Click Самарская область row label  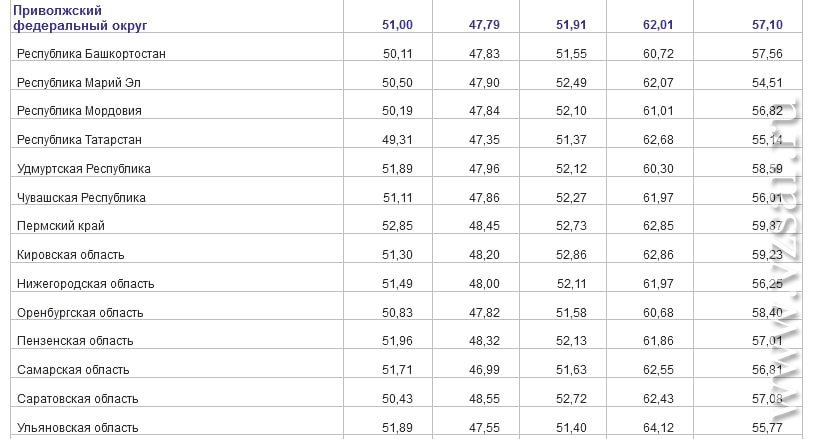pos(73,370)
